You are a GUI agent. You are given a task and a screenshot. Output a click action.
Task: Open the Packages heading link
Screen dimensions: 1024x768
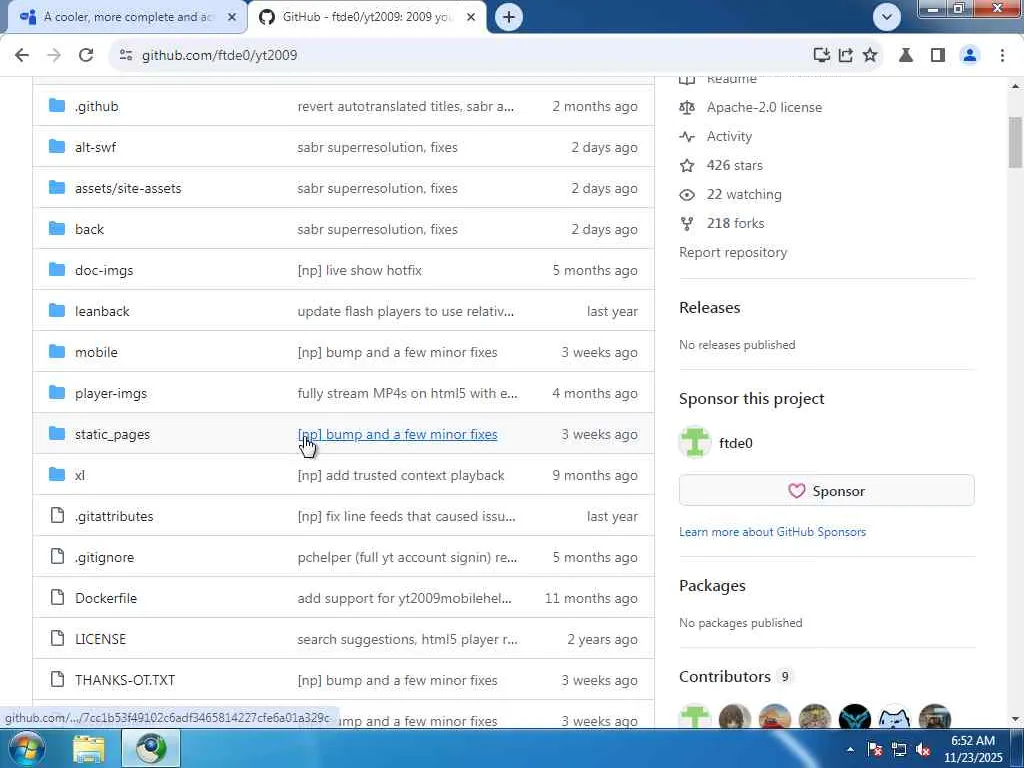tap(712, 586)
